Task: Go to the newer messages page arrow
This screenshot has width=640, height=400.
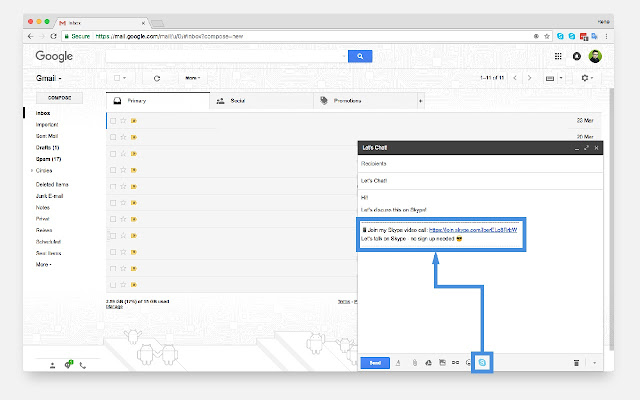Action: pyautogui.click(x=515, y=78)
